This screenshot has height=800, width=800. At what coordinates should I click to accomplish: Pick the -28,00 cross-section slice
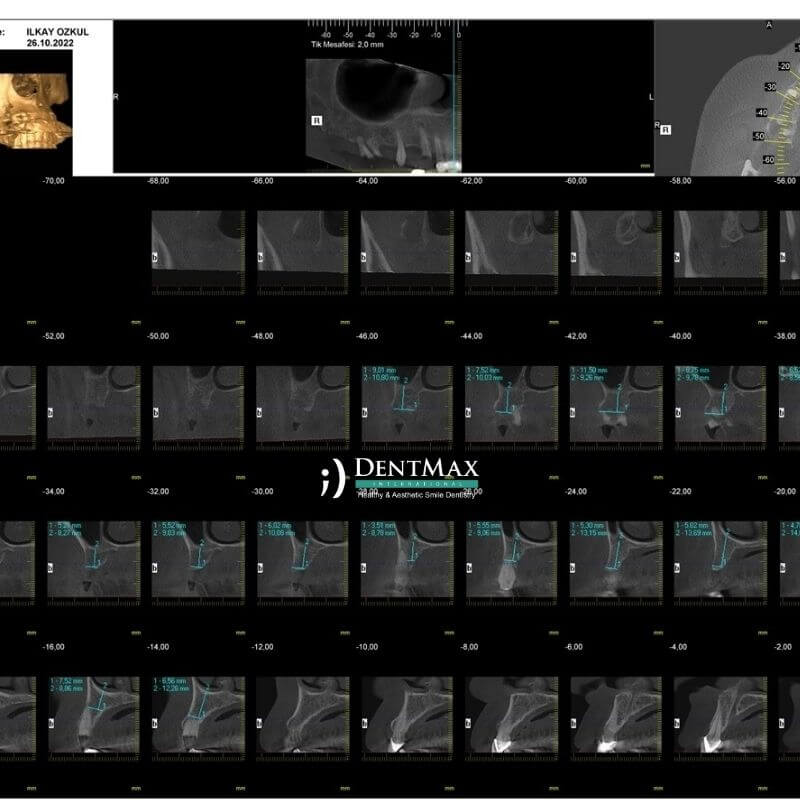406,560
